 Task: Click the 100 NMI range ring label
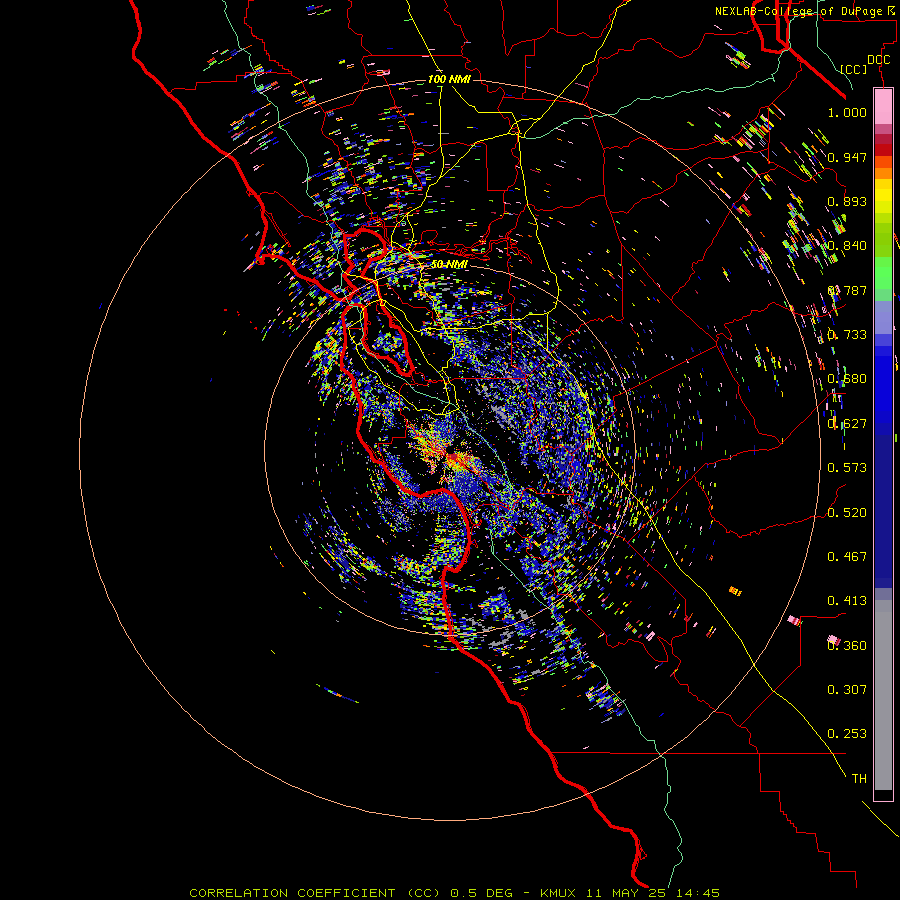[449, 79]
